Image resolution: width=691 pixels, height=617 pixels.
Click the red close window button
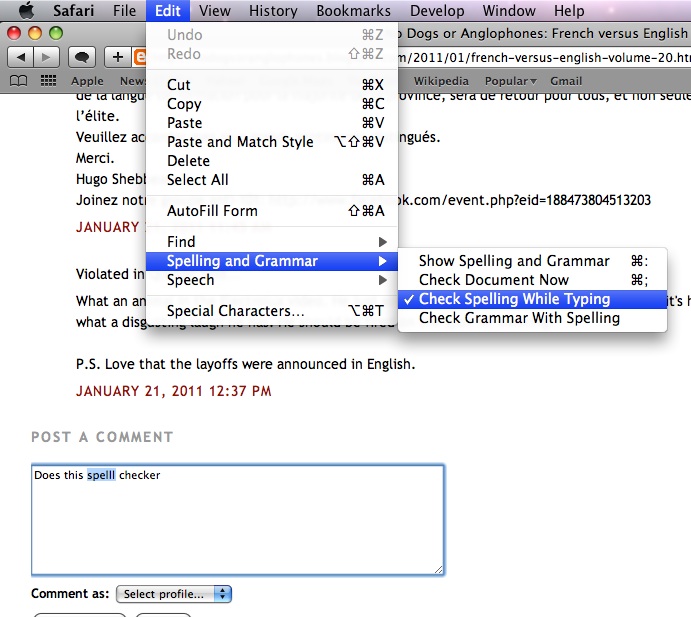click(14, 33)
